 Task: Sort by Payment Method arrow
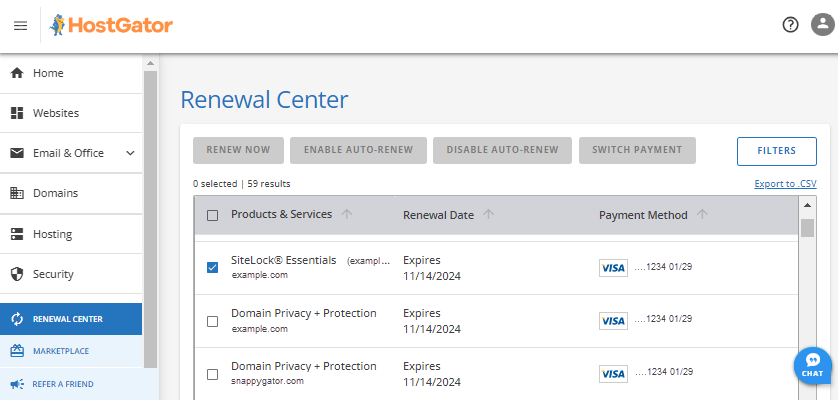702,214
